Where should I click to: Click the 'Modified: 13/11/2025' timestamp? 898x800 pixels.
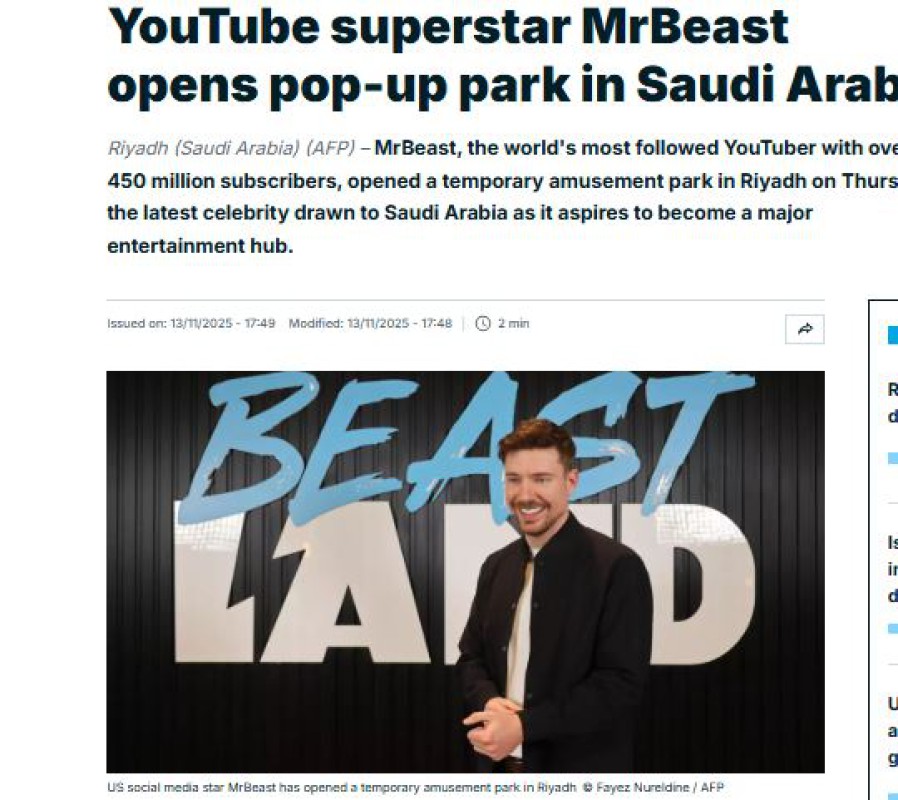click(370, 324)
